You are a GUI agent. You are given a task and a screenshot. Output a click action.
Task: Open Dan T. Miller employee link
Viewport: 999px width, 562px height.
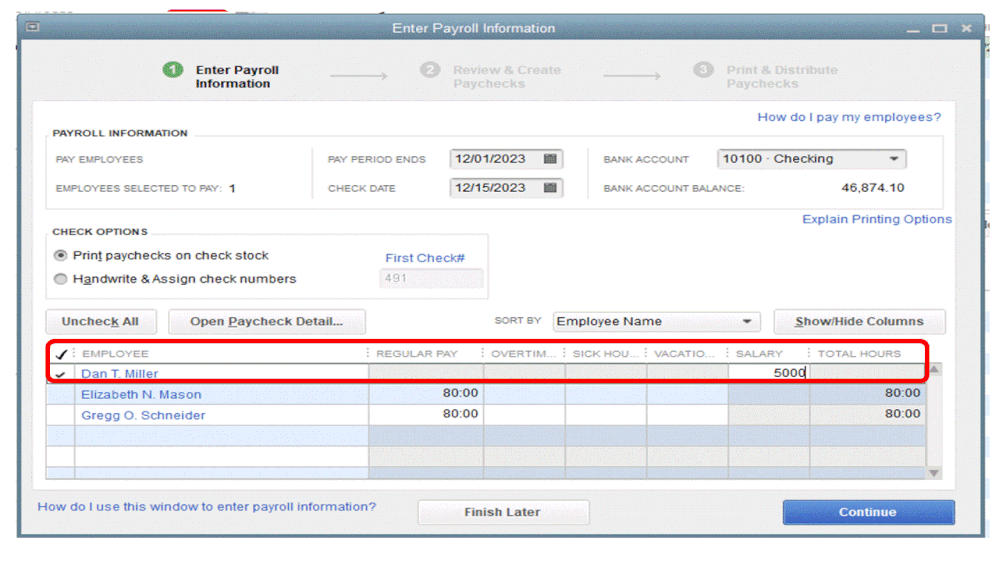pos(120,374)
